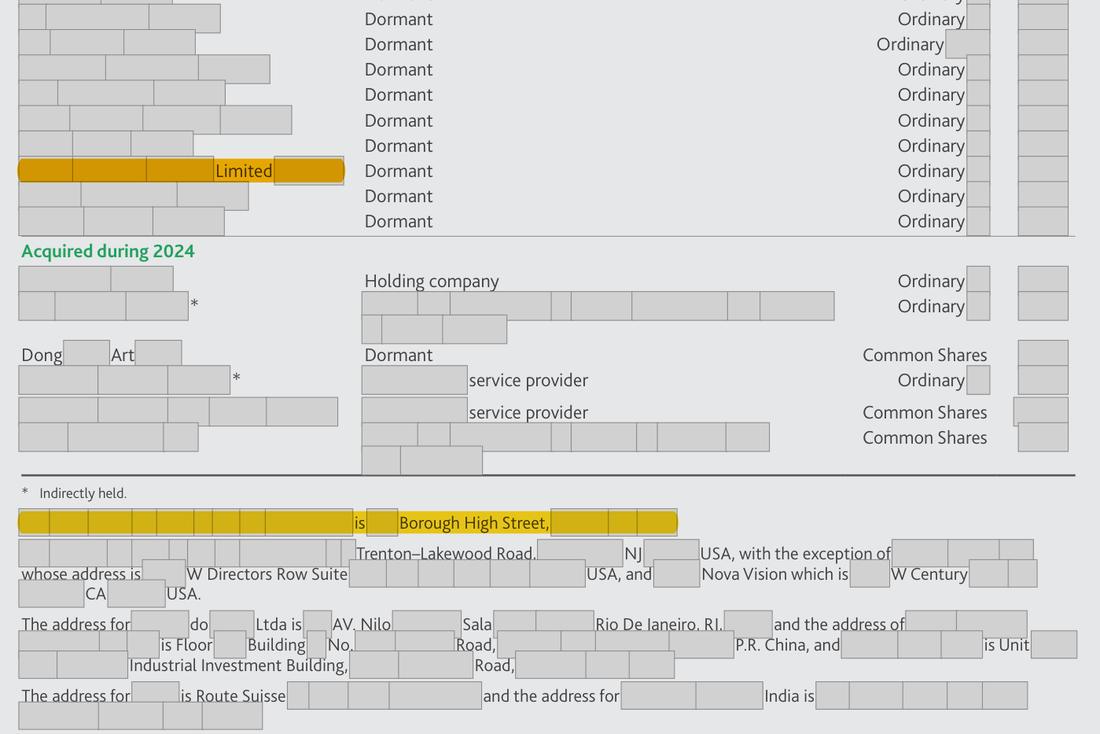Click the 'is Route Suisse' text
The width and height of the screenshot is (1100, 734).
(233, 696)
